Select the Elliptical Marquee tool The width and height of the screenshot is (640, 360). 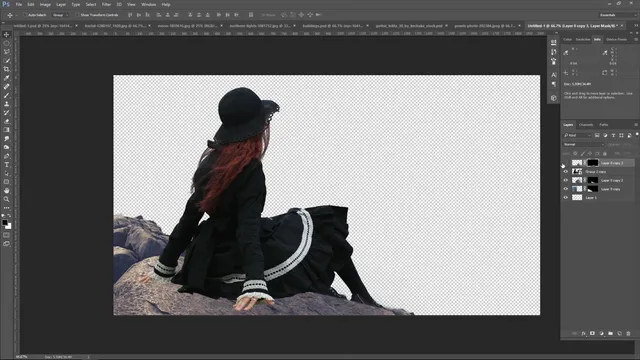(7, 43)
